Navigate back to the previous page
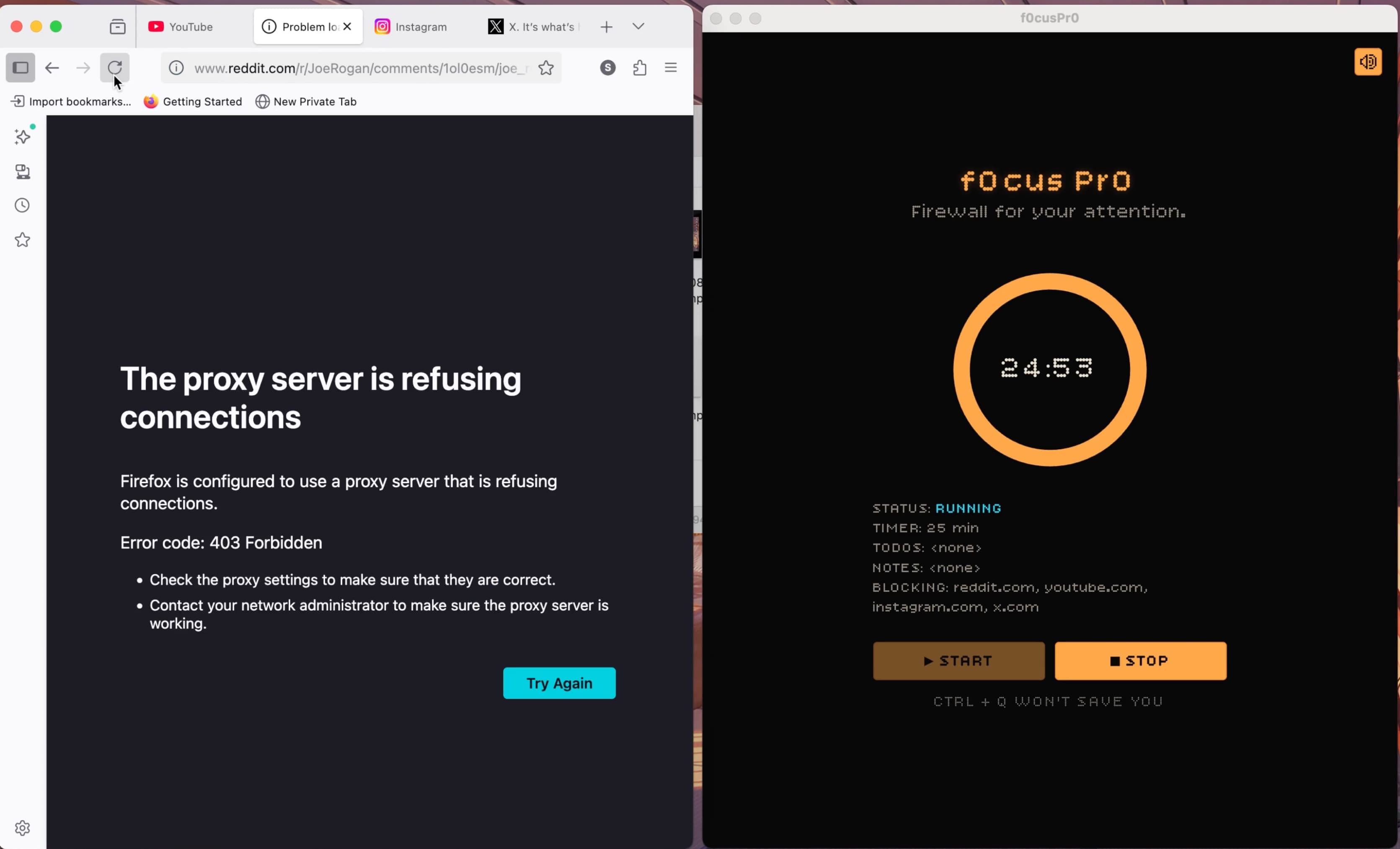This screenshot has height=849, width=1400. pos(52,67)
